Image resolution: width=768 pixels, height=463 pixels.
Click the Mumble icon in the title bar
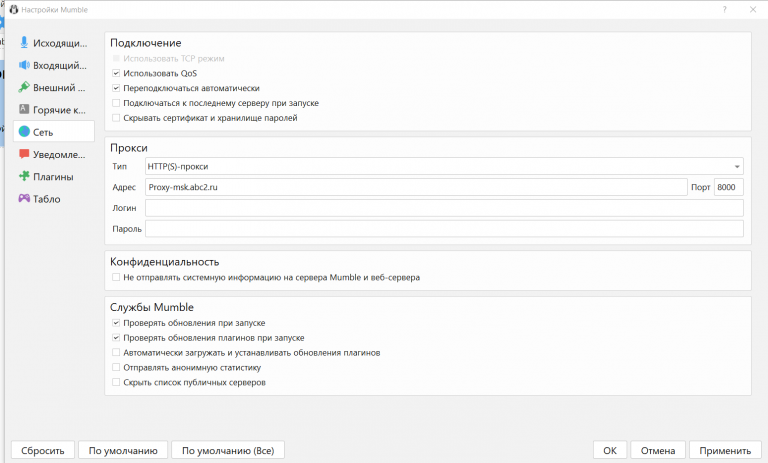(x=14, y=9)
